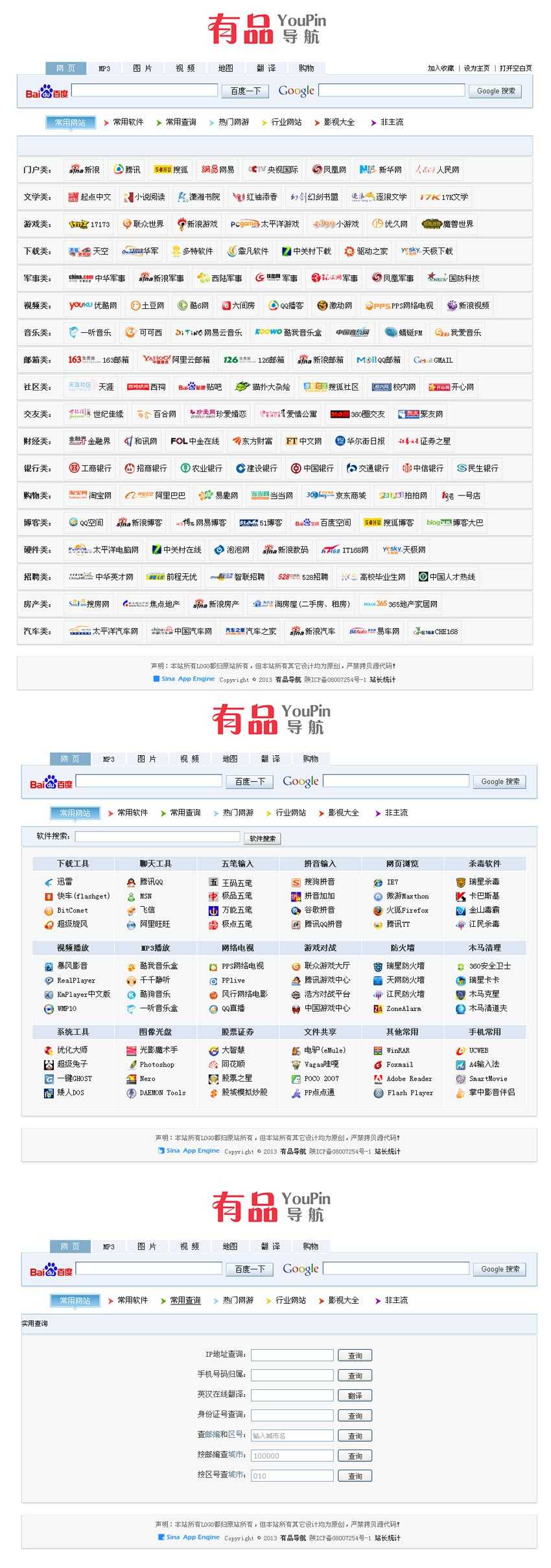Click the 搜狗拼音 input method icon
This screenshot has height=1568, width=551.
[x=296, y=882]
